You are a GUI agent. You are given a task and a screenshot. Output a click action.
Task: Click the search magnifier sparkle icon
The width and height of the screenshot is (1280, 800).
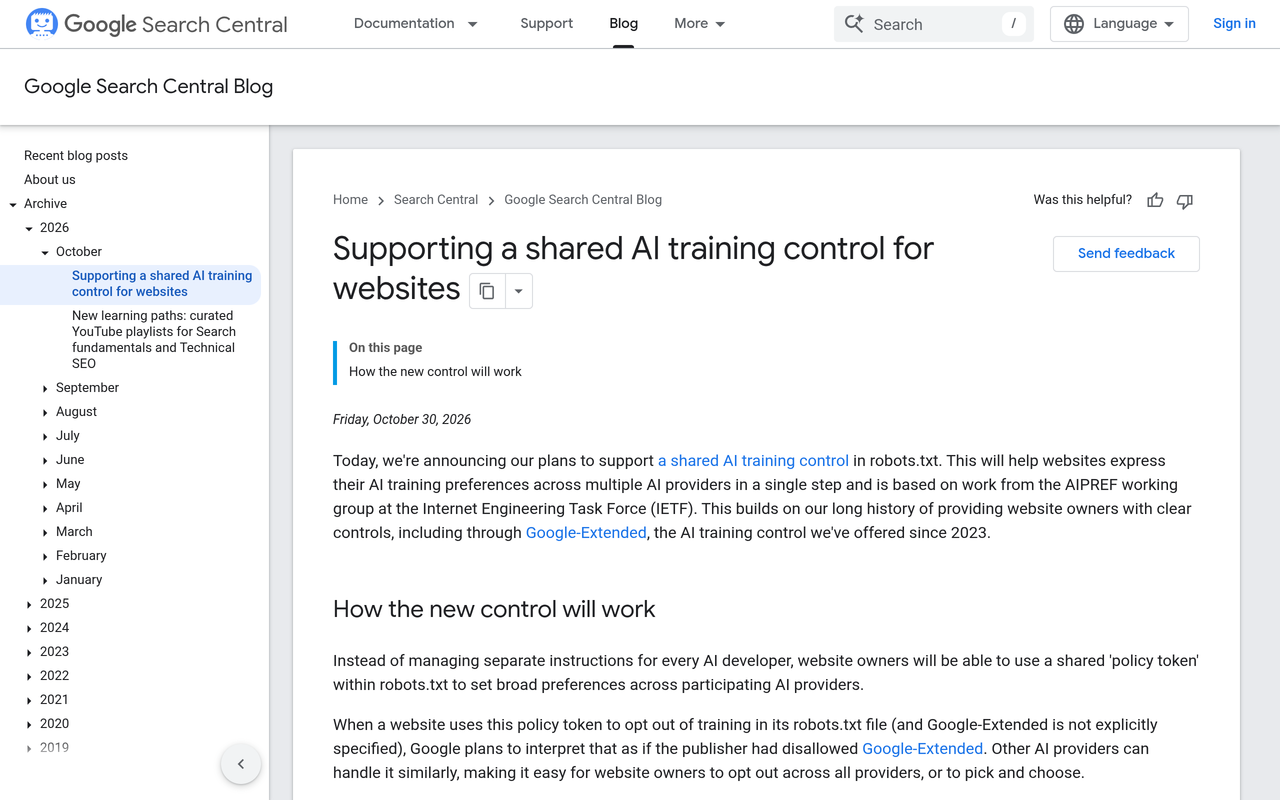(x=854, y=24)
